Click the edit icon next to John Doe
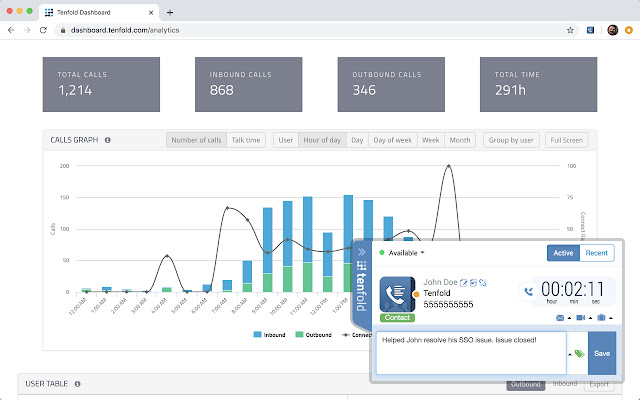The width and height of the screenshot is (640, 400). 462,283
